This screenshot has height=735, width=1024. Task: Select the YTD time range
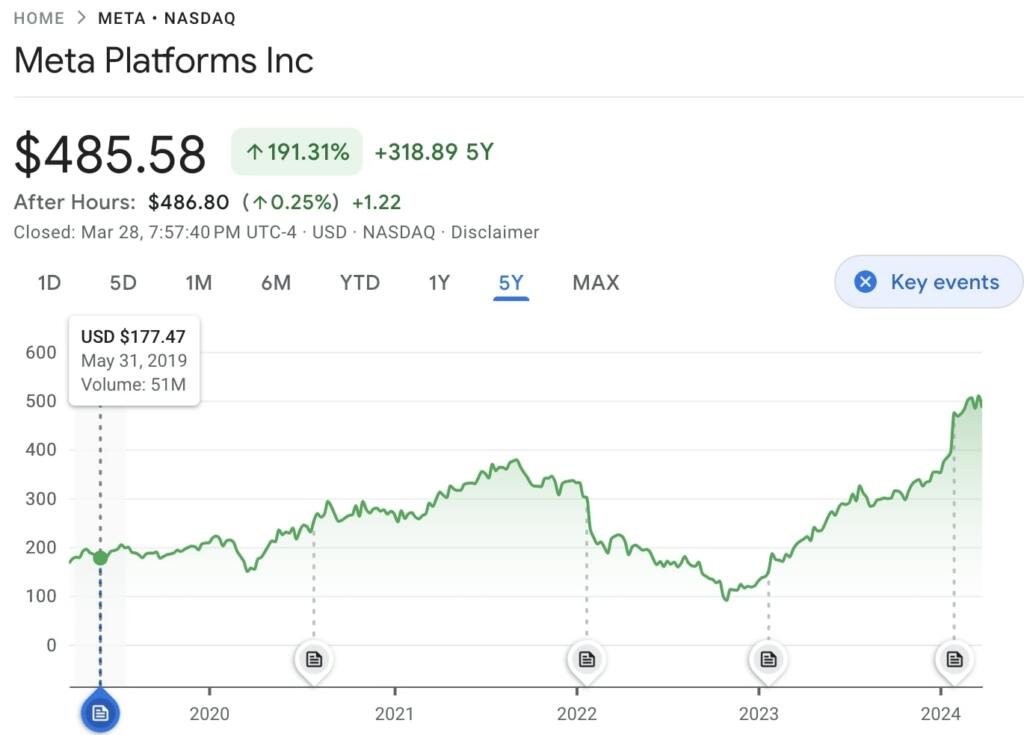(x=360, y=283)
